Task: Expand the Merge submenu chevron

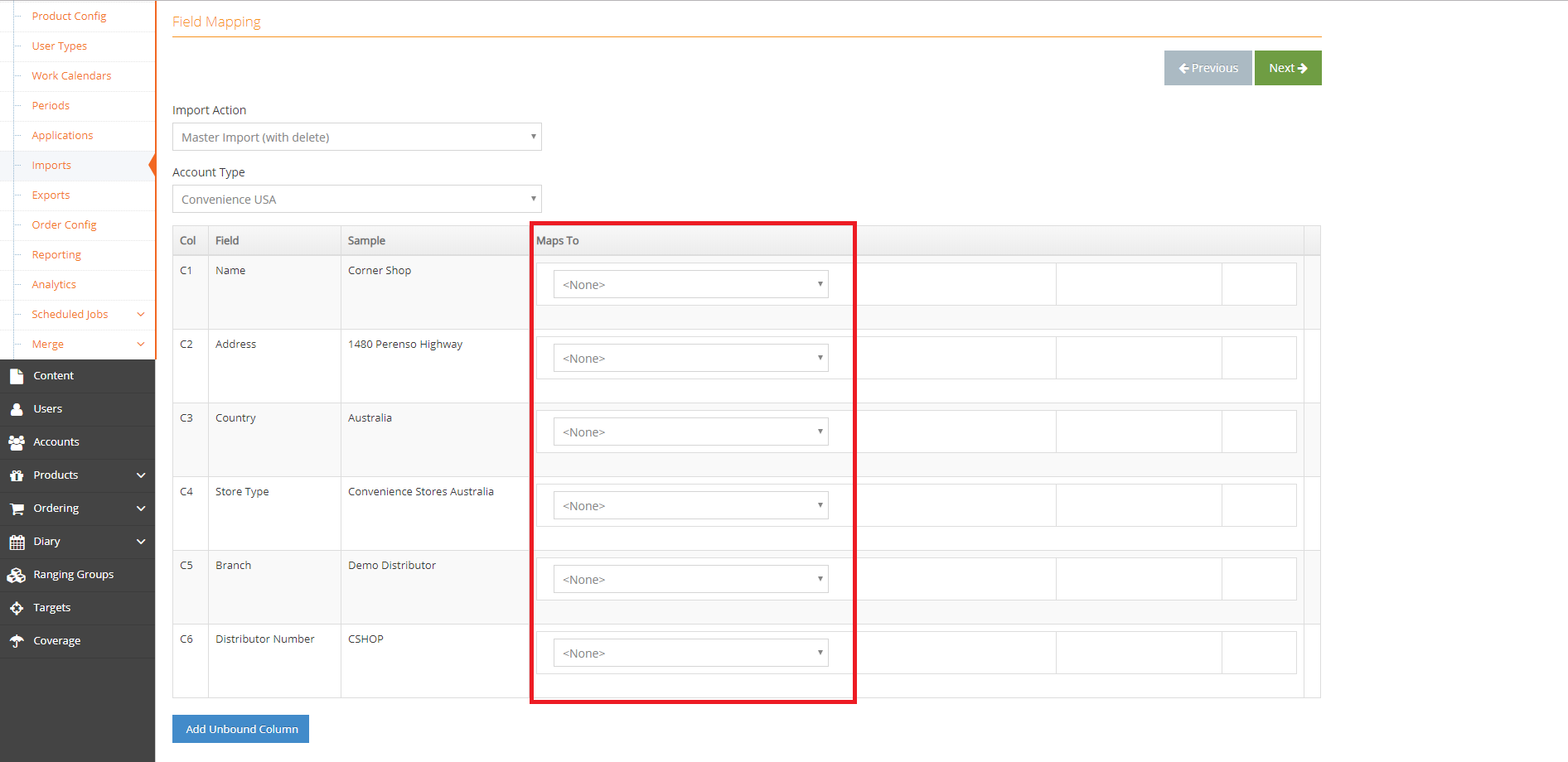Action: point(141,345)
